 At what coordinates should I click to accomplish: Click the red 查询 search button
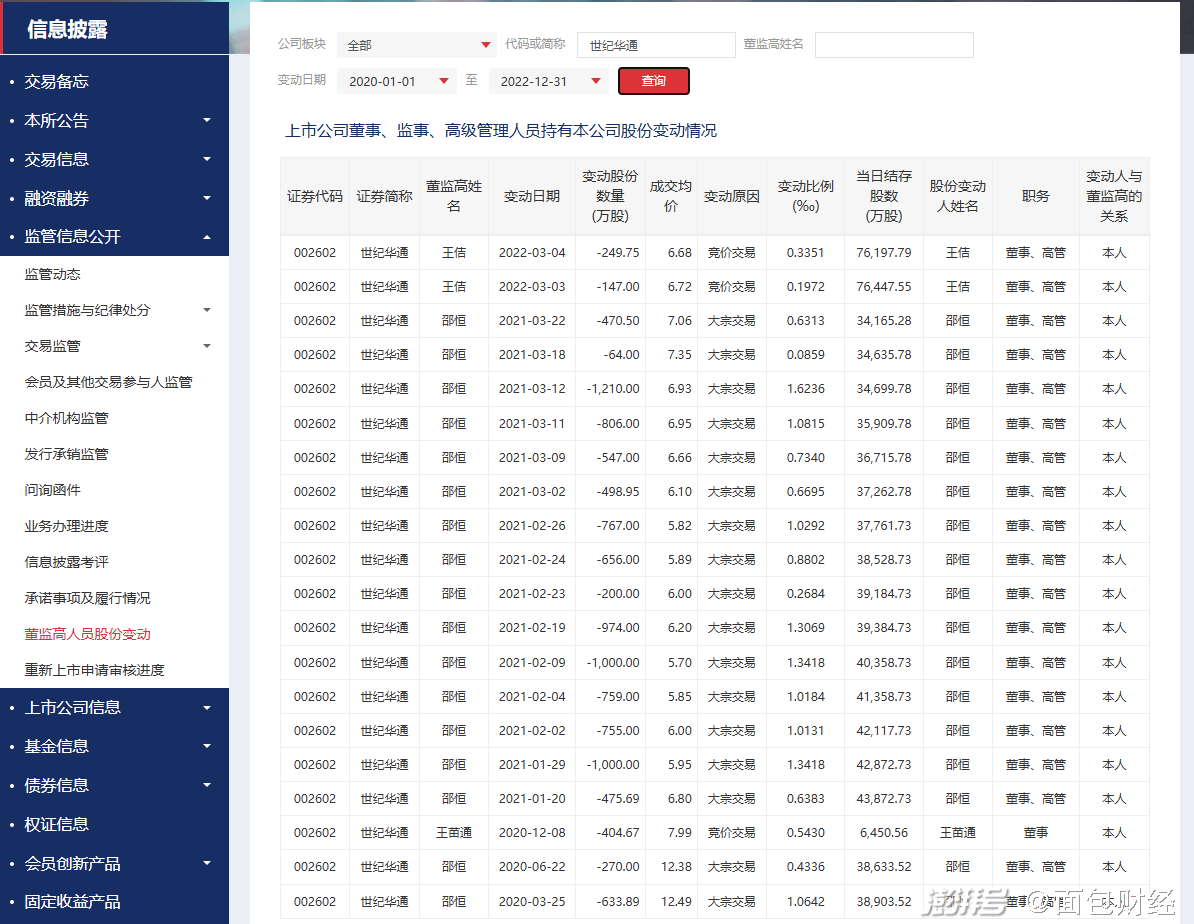(653, 81)
